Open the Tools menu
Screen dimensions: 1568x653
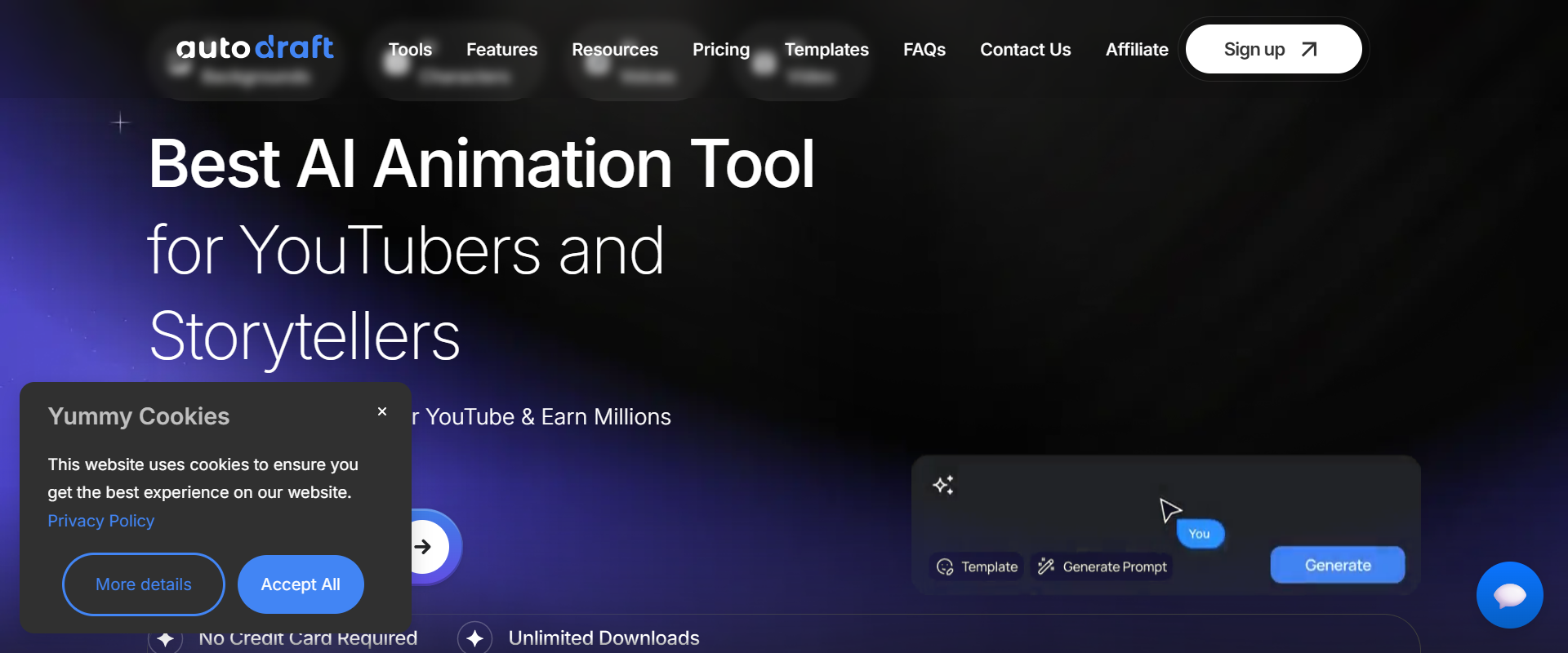click(x=410, y=50)
